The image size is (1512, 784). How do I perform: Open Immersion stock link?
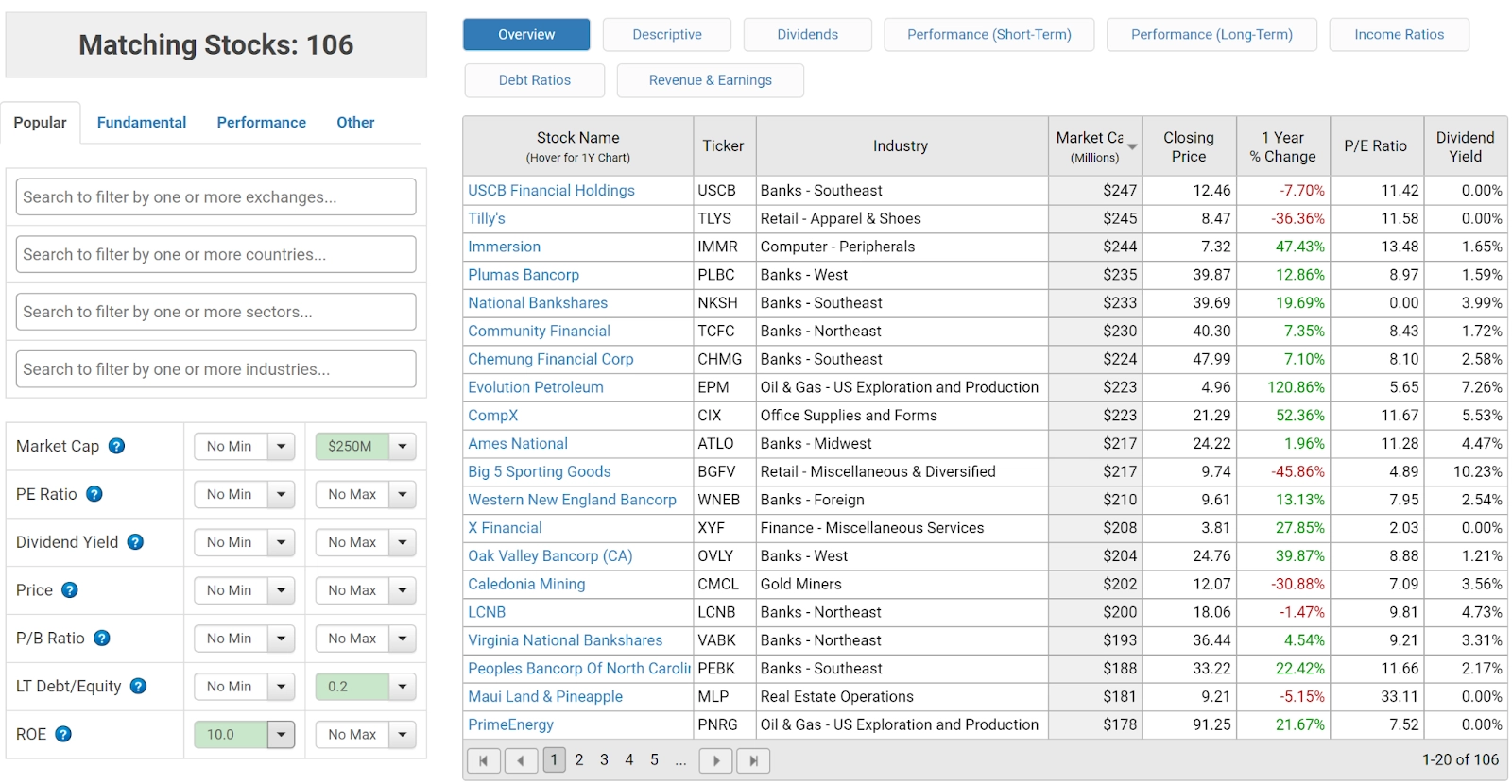coord(505,247)
